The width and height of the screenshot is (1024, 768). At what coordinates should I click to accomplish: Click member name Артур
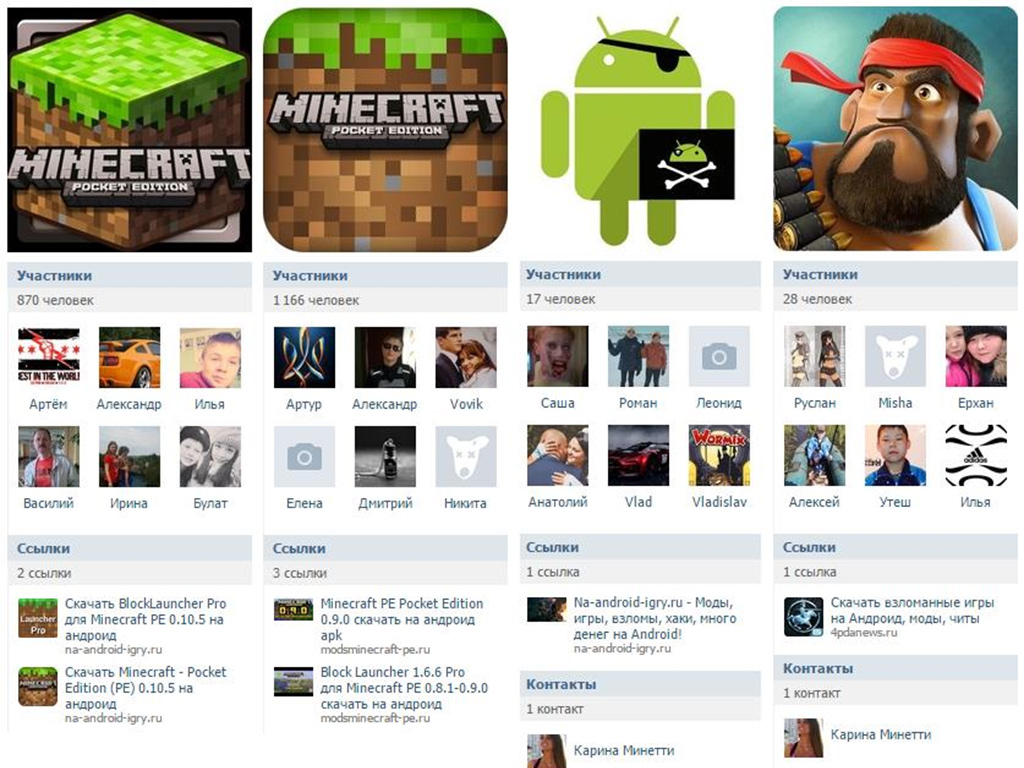[x=304, y=404]
